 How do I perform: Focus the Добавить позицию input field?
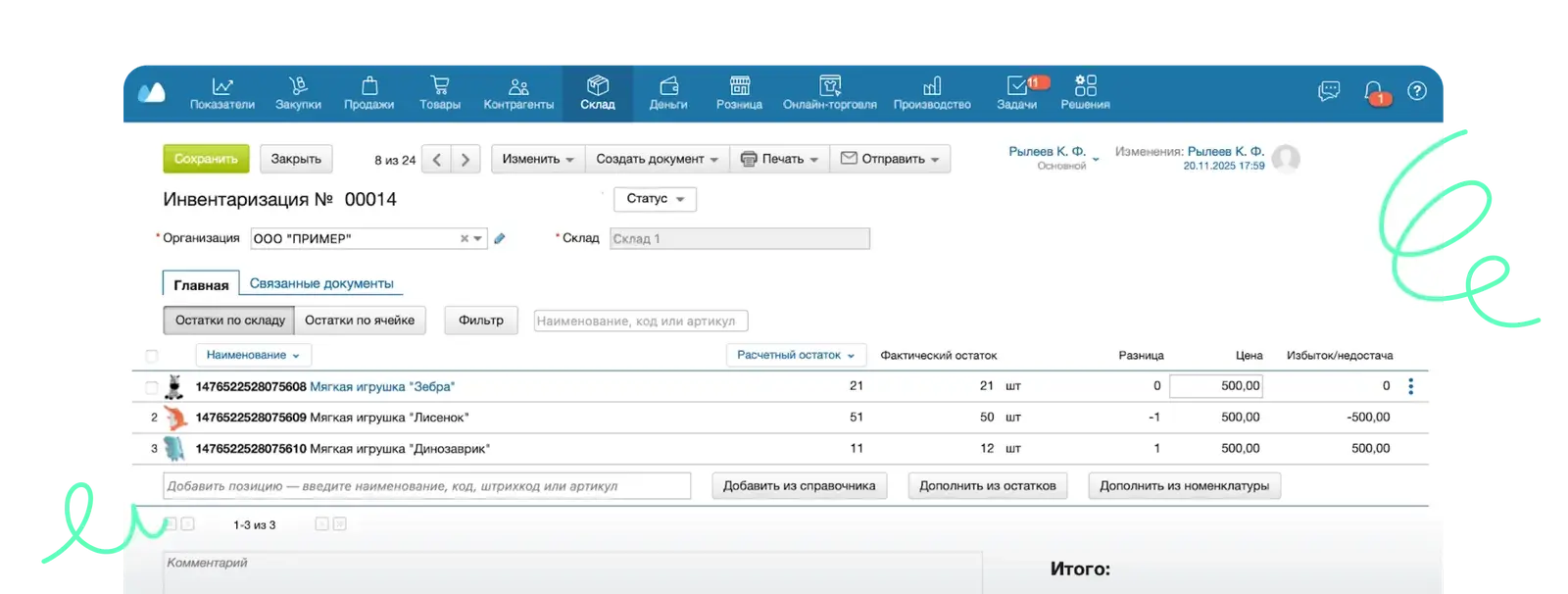(x=427, y=486)
